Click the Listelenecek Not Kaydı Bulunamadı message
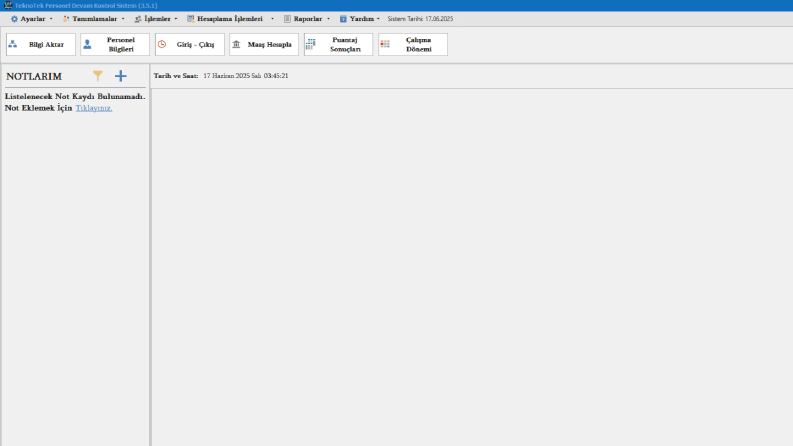Image resolution: width=793 pixels, height=446 pixels. 75,97
